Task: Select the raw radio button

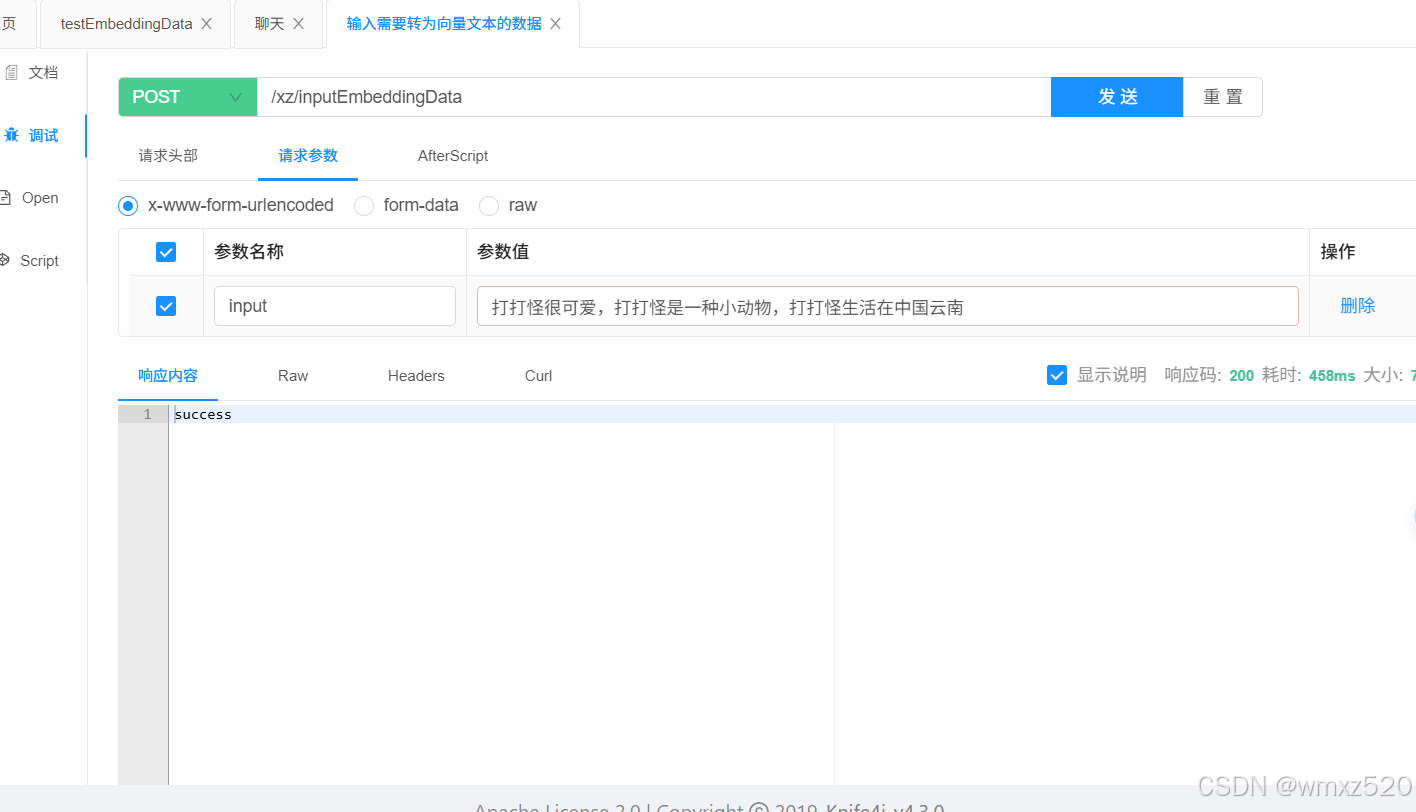Action: click(x=489, y=206)
